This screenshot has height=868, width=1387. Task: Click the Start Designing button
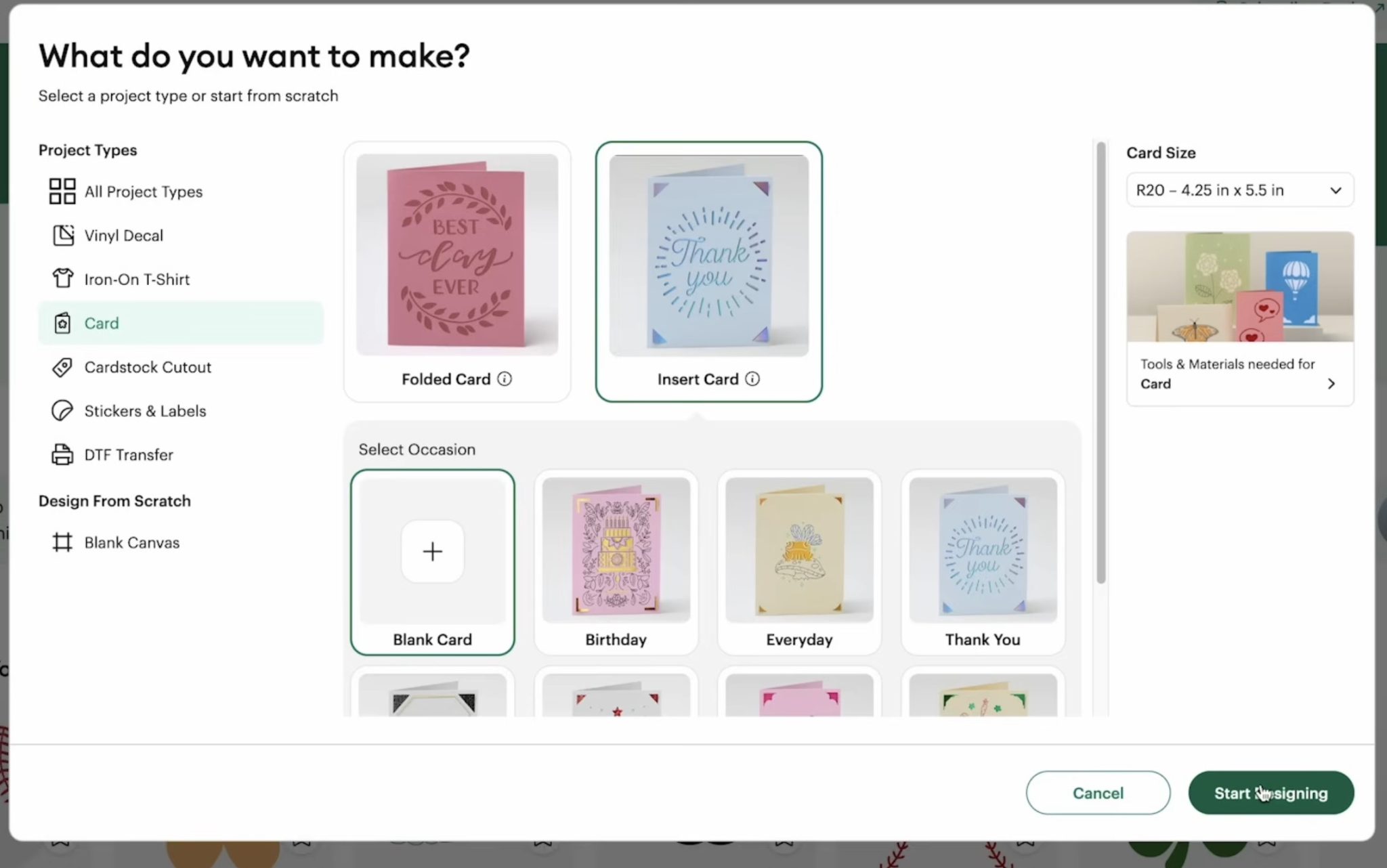click(x=1271, y=793)
